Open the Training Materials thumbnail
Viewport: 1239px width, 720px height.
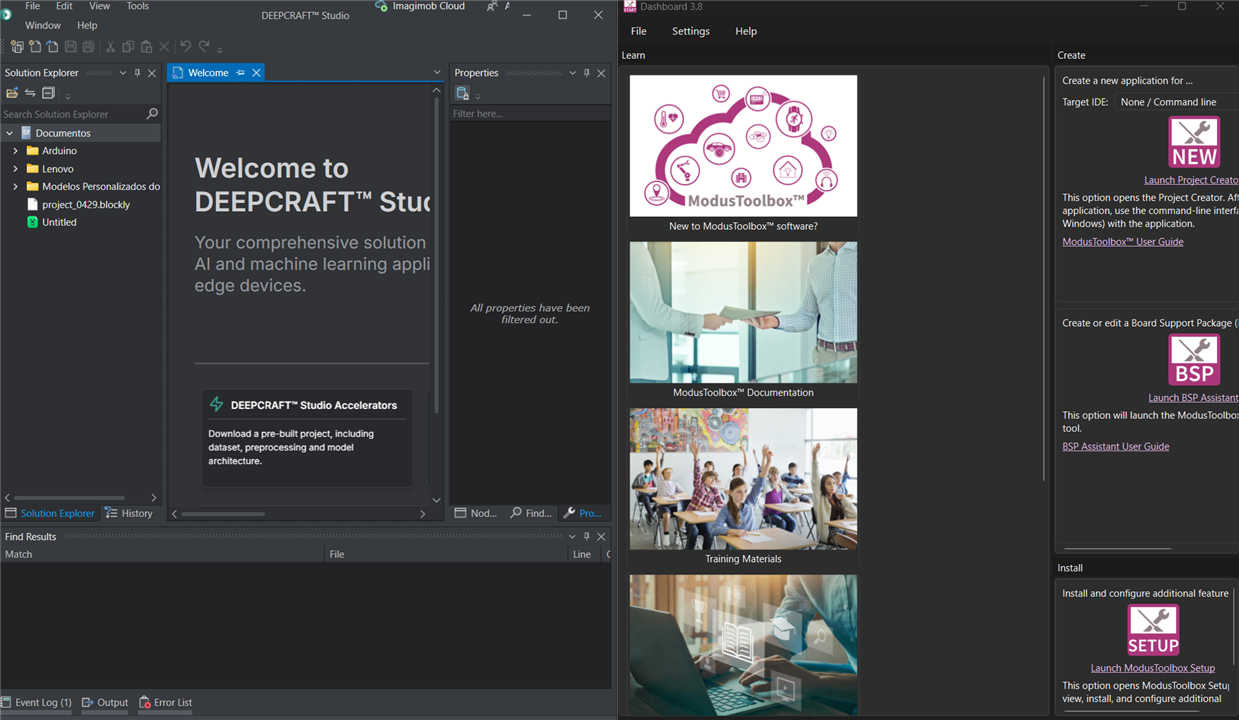tap(743, 478)
